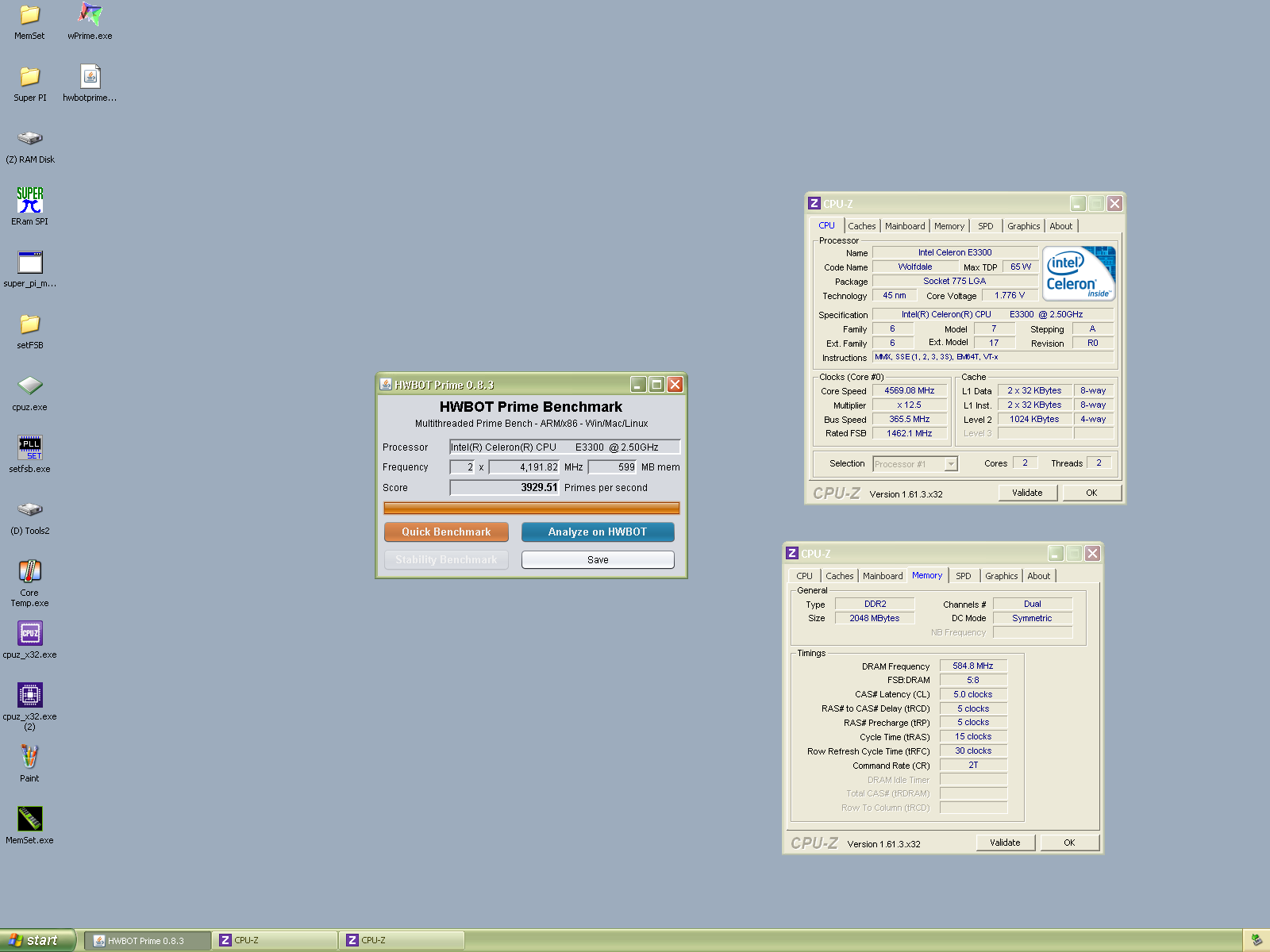Click the Frequency field showing 4,191.82
This screenshot has height=952, width=1270.
click(525, 466)
